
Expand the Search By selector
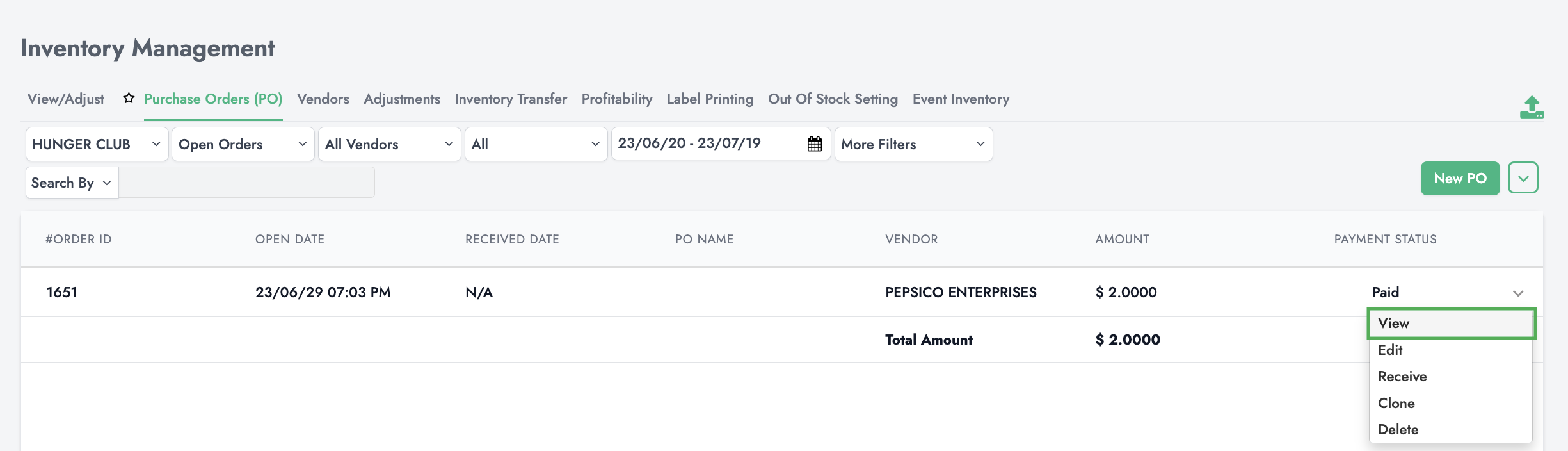coord(72,183)
